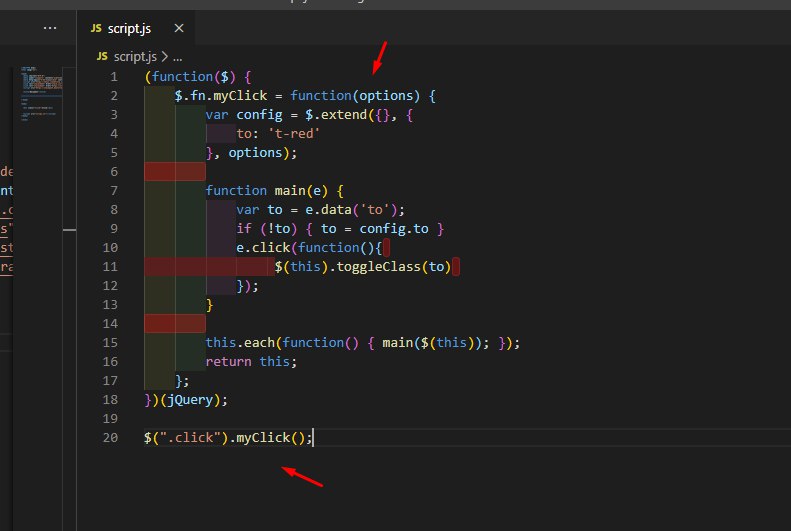This screenshot has height=531, width=791.
Task: Select the script.js editor tab
Action: pyautogui.click(x=135, y=28)
